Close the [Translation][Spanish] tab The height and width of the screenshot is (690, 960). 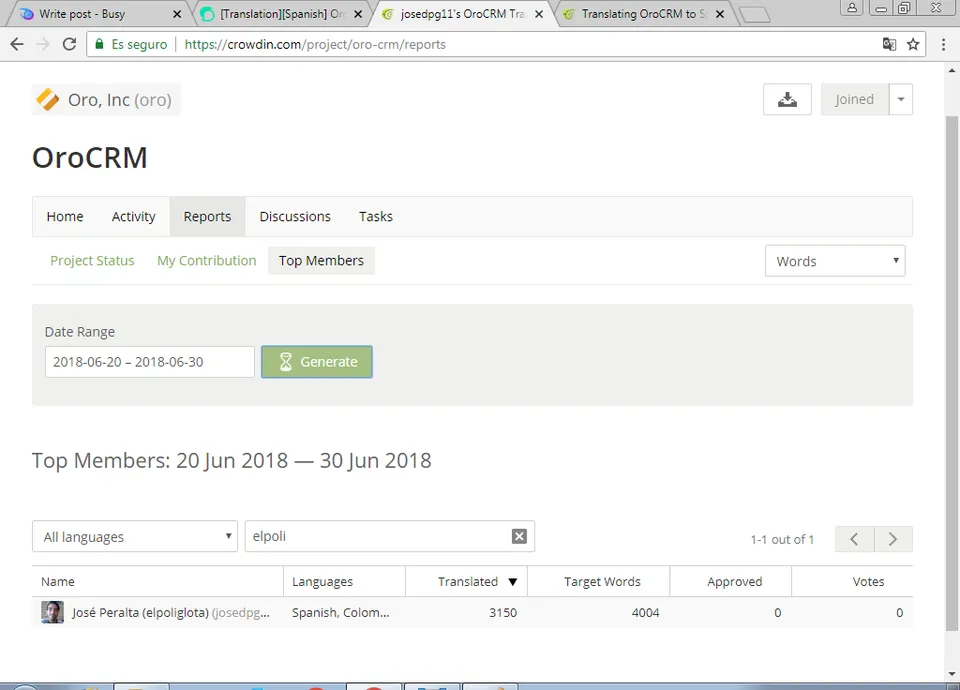(x=358, y=13)
